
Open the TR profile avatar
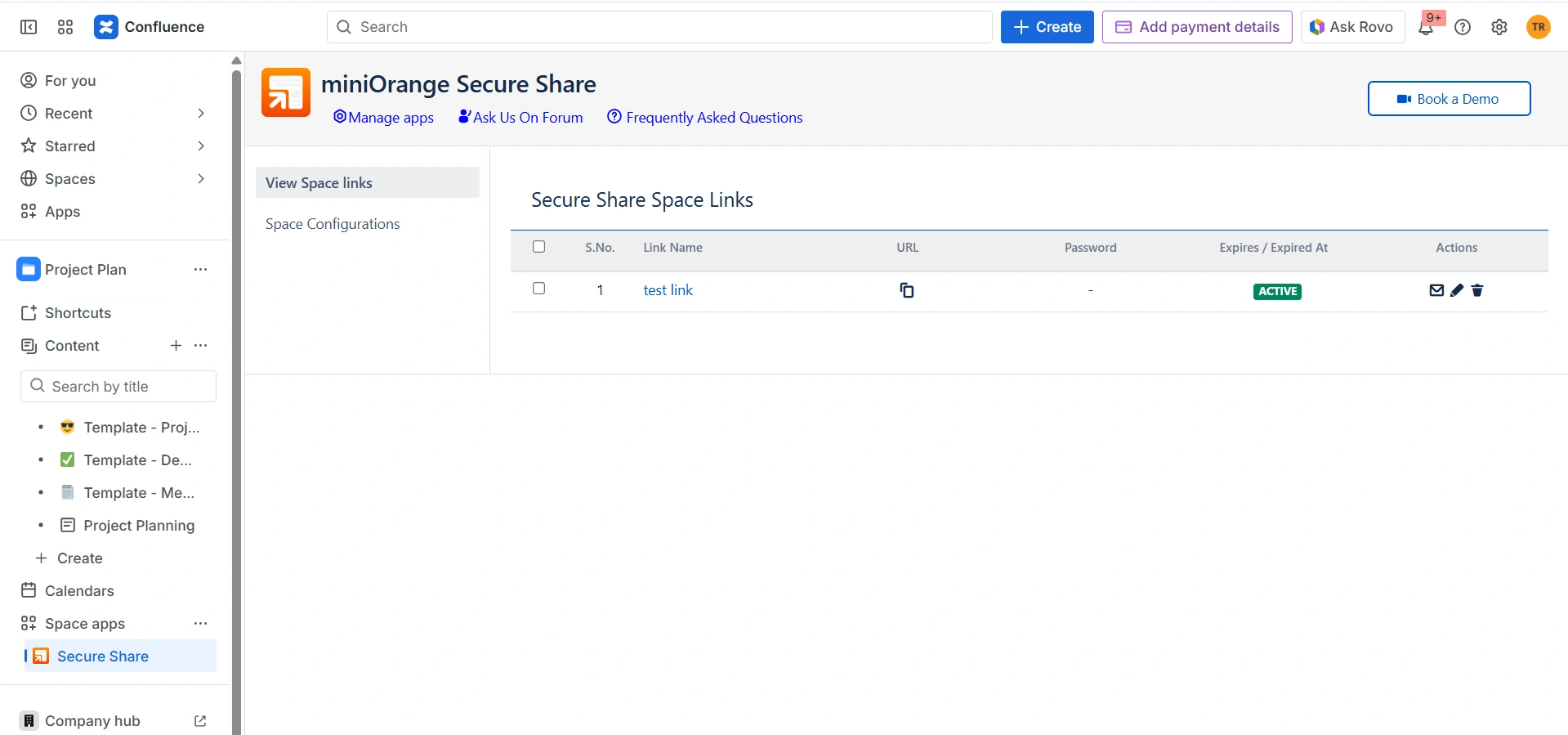[1539, 27]
